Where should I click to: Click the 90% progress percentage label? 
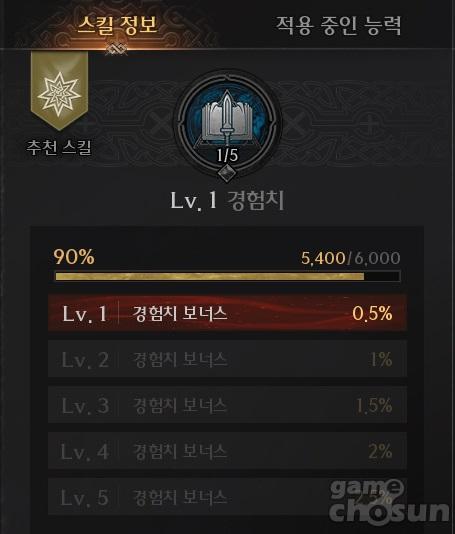pos(74,257)
